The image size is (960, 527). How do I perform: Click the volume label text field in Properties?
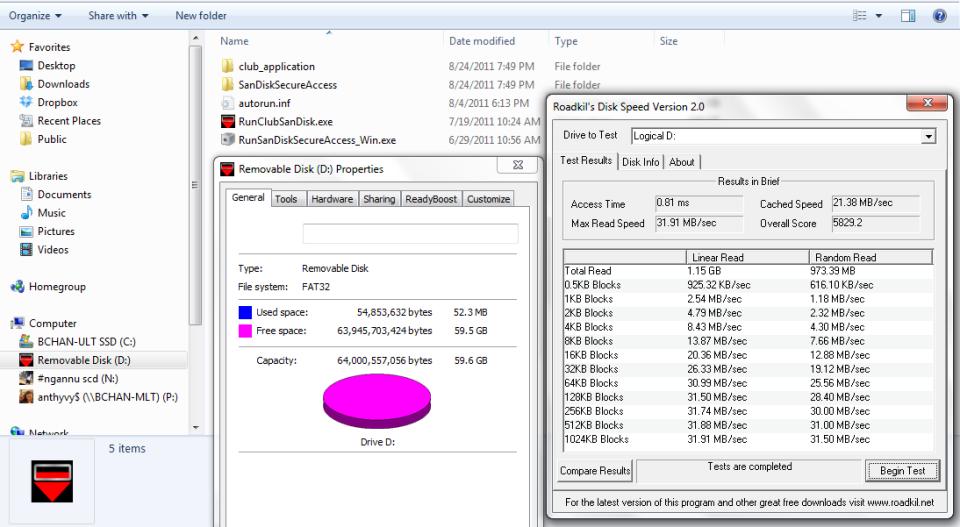click(x=410, y=233)
